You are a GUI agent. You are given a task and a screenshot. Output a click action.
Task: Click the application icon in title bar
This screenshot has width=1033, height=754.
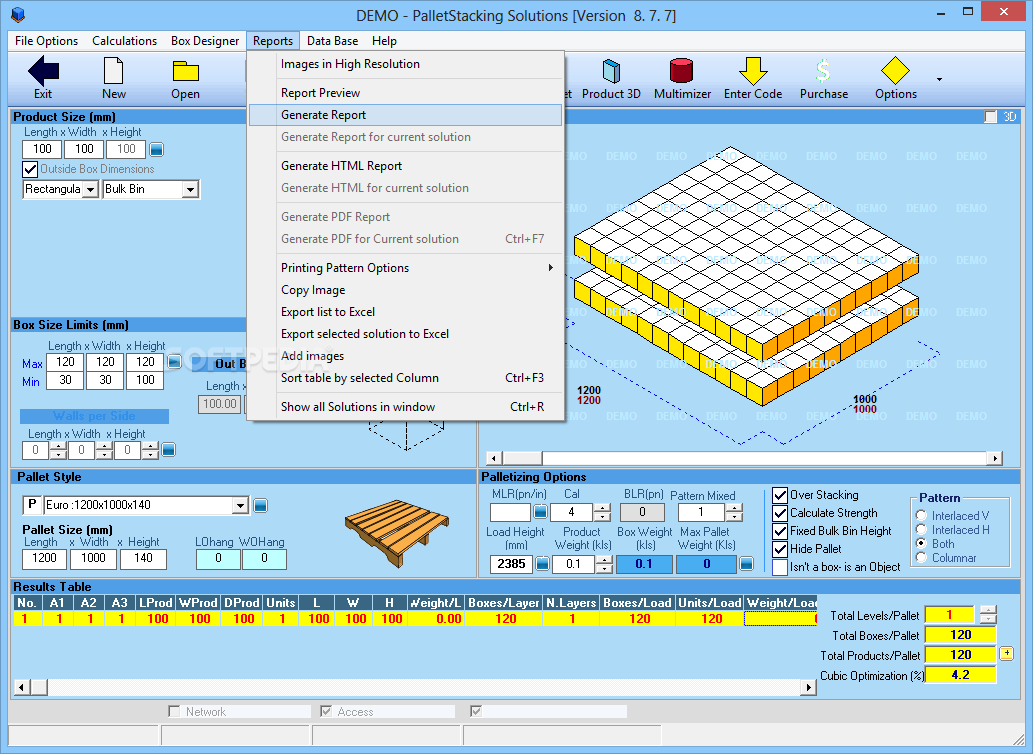click(x=18, y=14)
